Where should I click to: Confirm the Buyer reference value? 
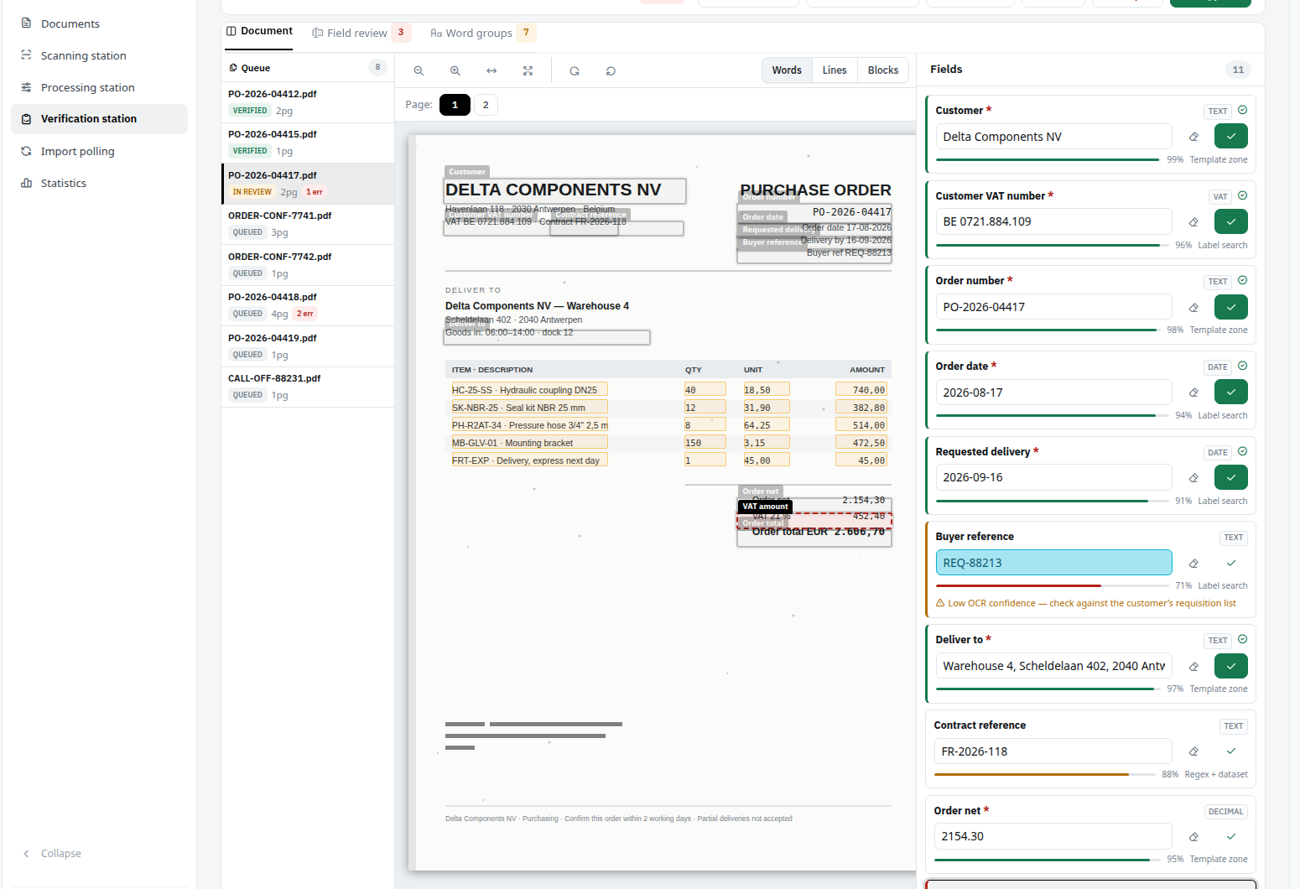click(1231, 563)
